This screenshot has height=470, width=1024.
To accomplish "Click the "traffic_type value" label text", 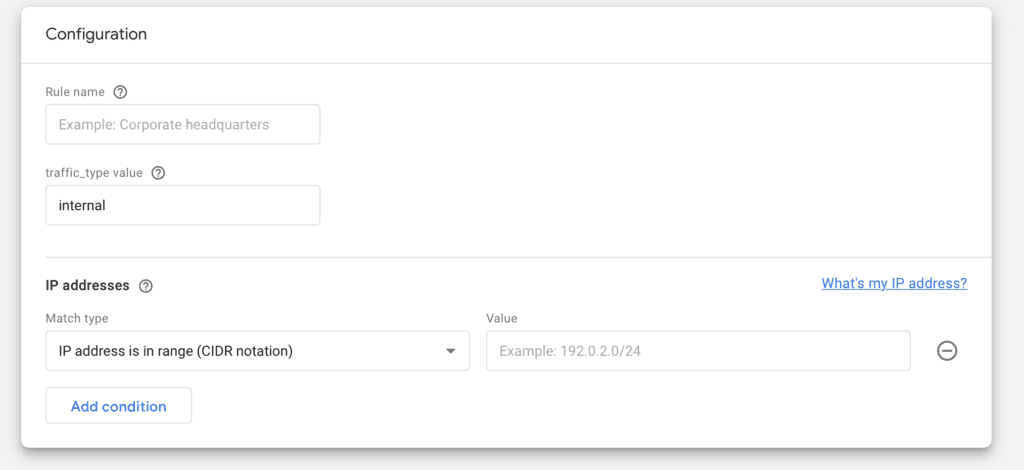I will 94,172.
